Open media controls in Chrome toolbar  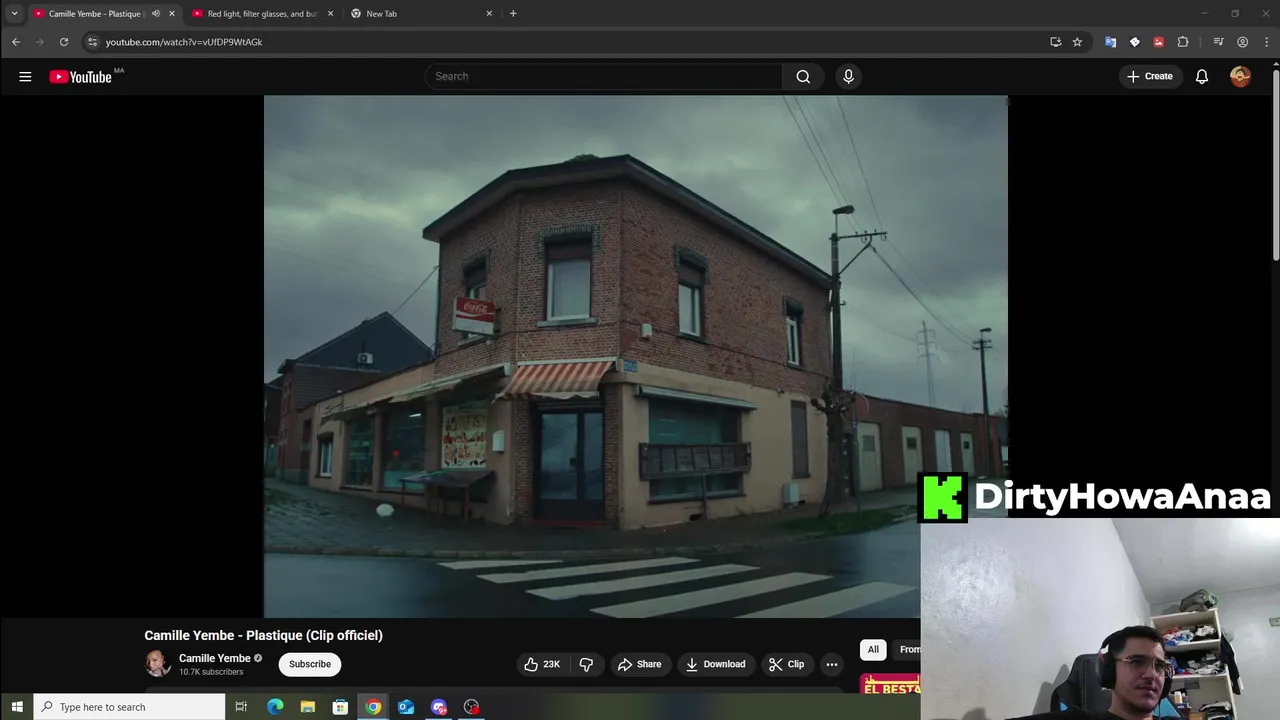1218,42
